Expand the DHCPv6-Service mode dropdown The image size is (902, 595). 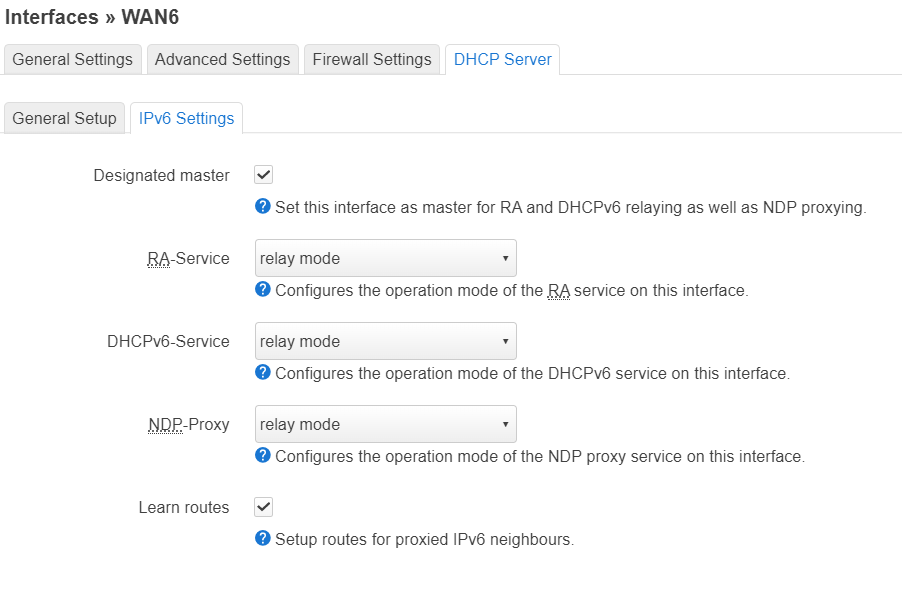(x=385, y=341)
